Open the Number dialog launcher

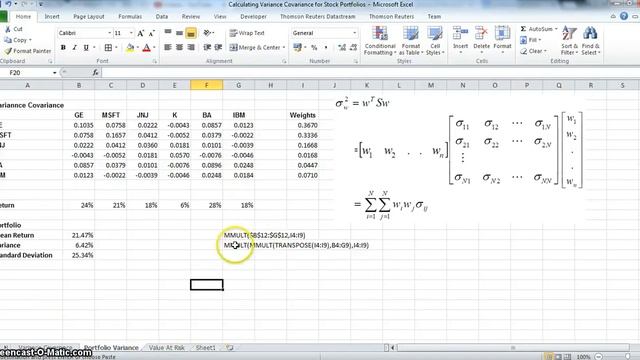(356, 61)
